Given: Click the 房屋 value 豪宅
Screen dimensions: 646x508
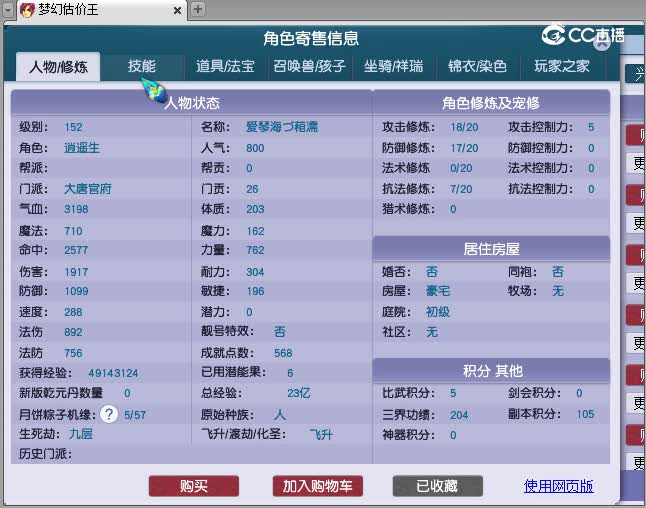Looking at the screenshot, I should (438, 291).
